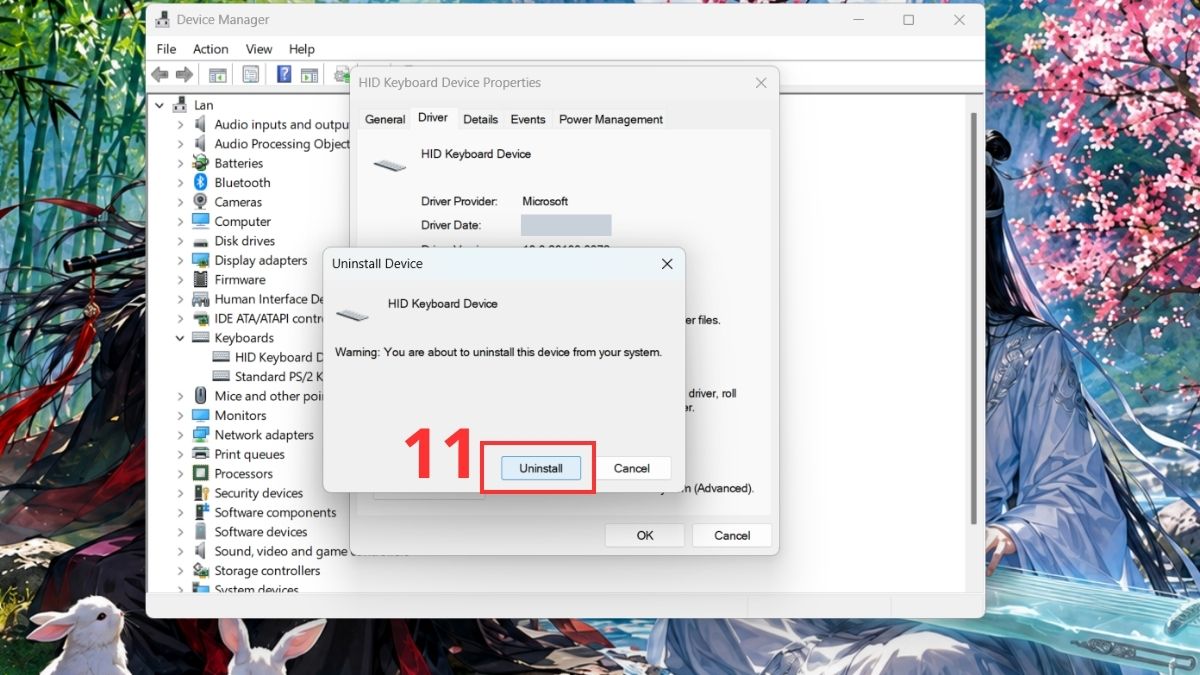The width and height of the screenshot is (1200, 675).
Task: Expand the Audio inputs and outputs category
Action: pyautogui.click(x=180, y=125)
